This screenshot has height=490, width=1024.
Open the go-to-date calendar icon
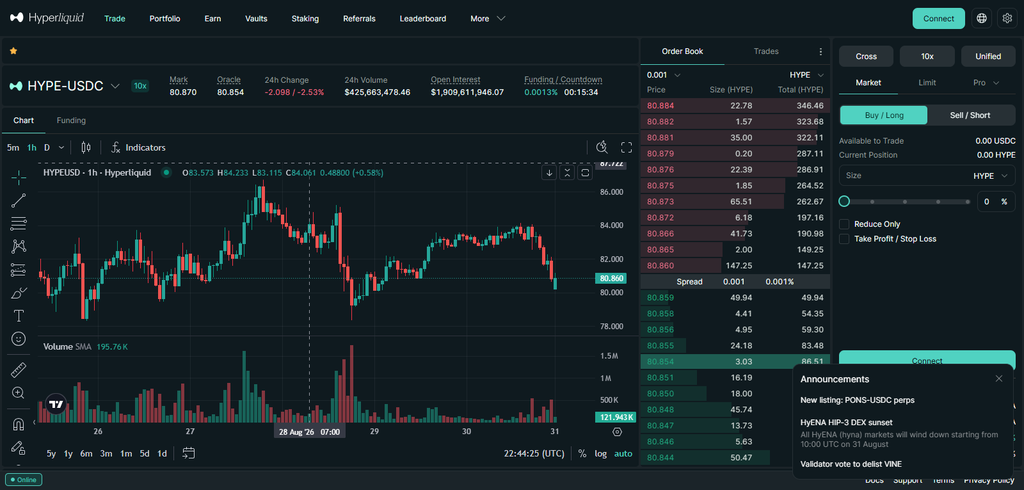tap(189, 453)
